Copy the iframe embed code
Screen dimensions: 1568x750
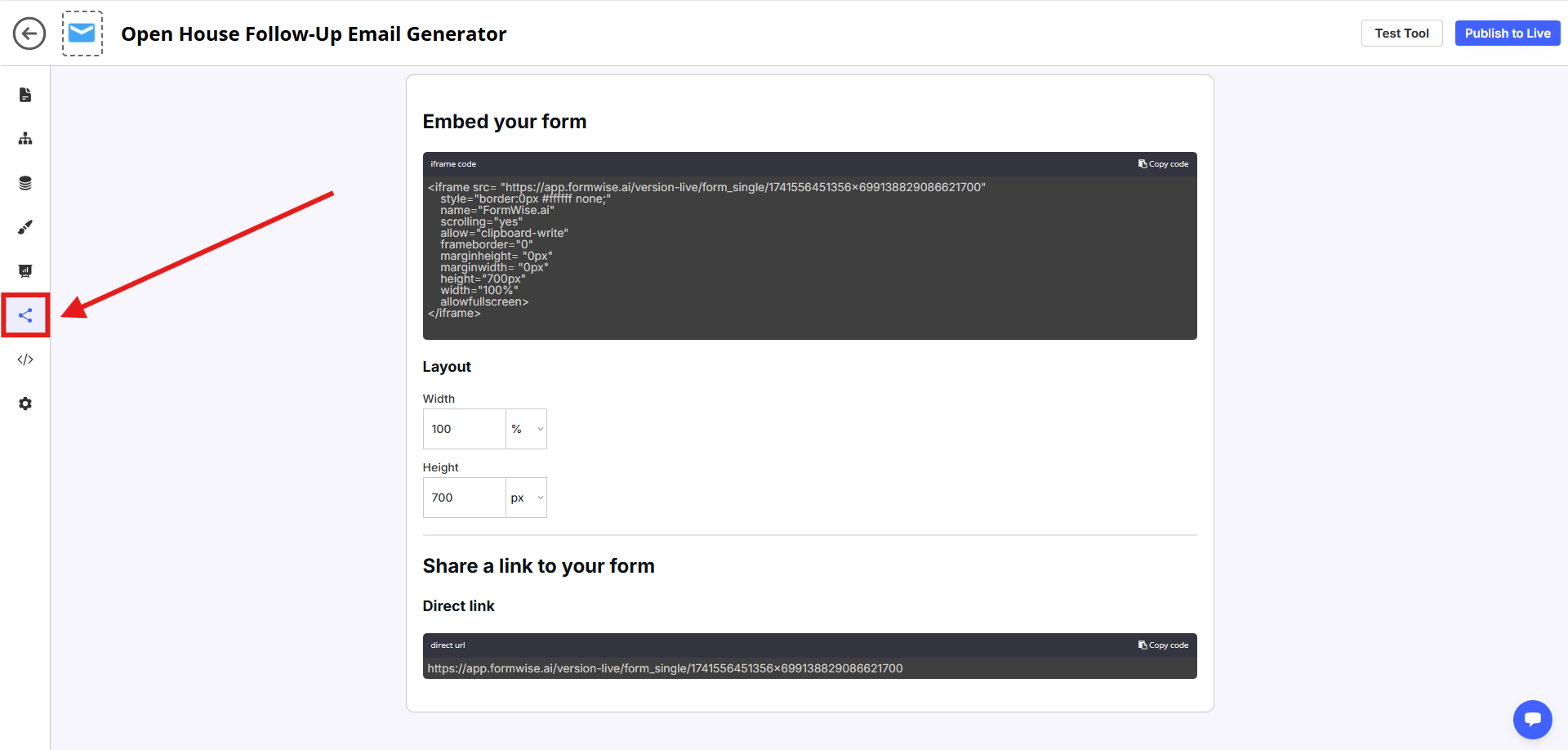pyautogui.click(x=1163, y=164)
